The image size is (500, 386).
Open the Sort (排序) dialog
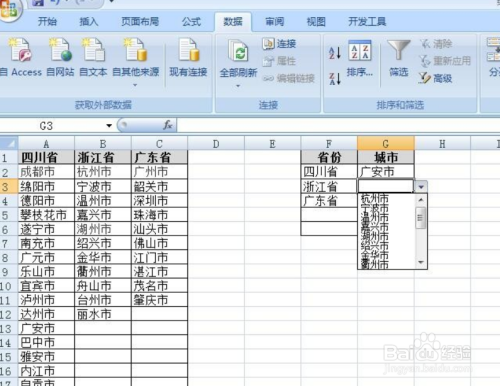(x=360, y=58)
